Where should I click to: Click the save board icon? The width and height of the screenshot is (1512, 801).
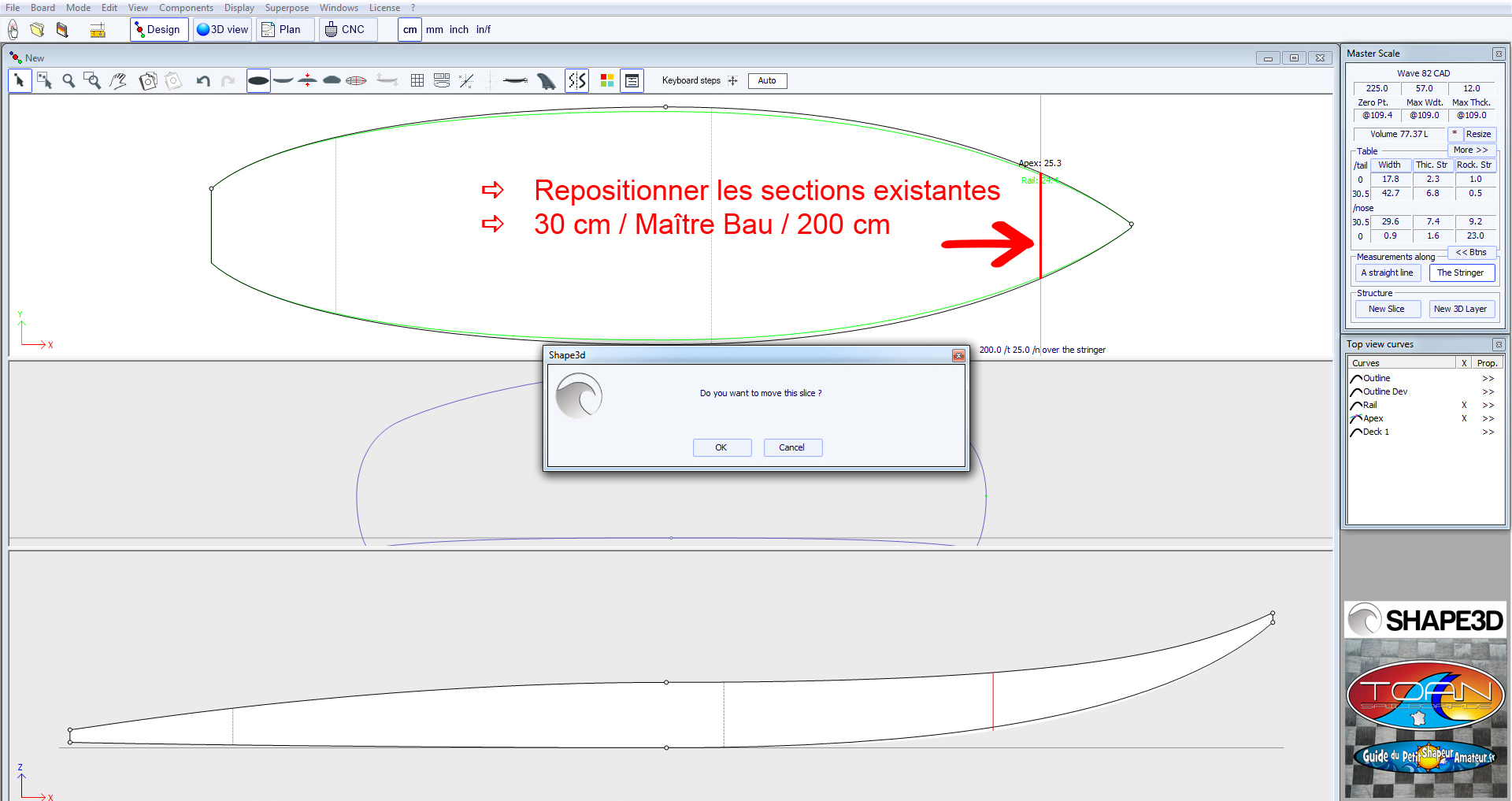click(x=62, y=30)
